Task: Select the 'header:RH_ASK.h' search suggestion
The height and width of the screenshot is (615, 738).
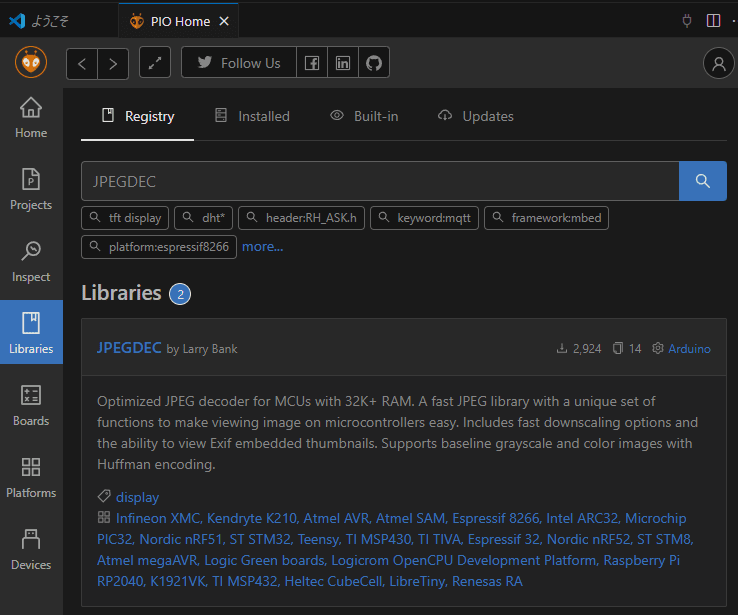Action: pyautogui.click(x=301, y=218)
